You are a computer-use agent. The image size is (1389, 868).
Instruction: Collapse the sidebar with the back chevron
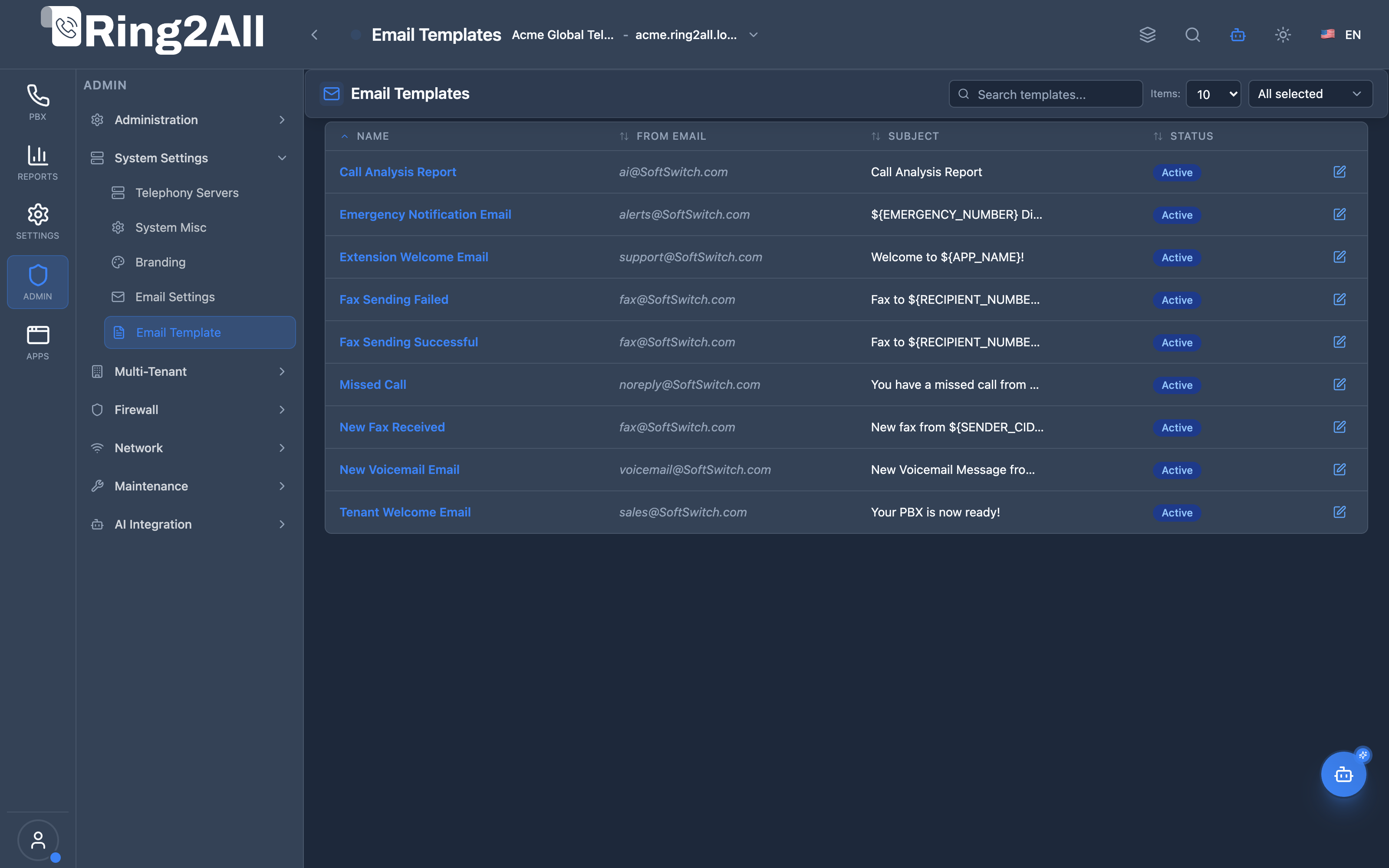[x=314, y=34]
